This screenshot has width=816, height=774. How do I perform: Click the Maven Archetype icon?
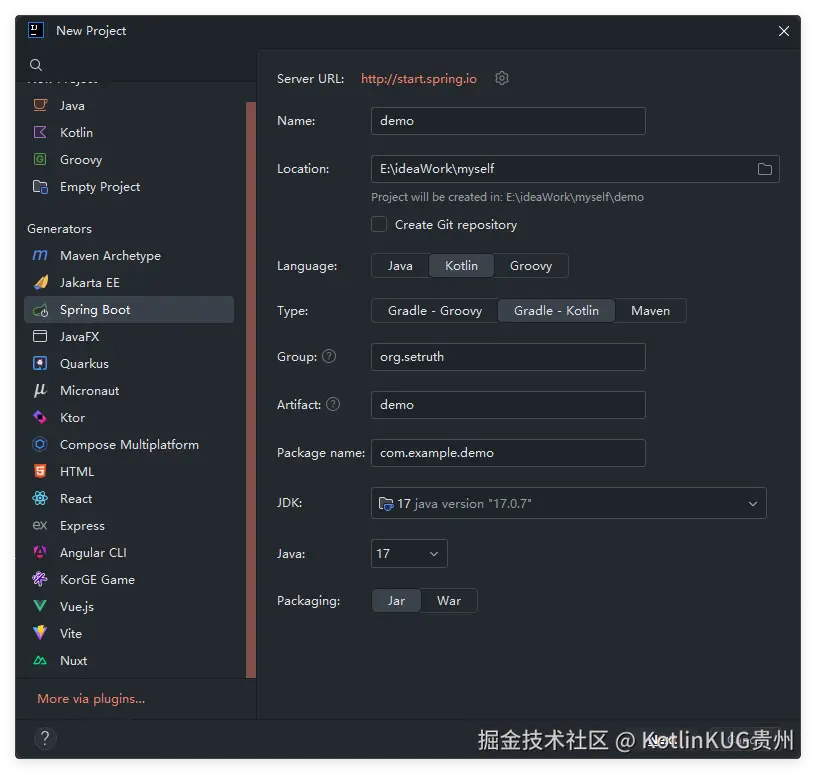pyautogui.click(x=40, y=255)
